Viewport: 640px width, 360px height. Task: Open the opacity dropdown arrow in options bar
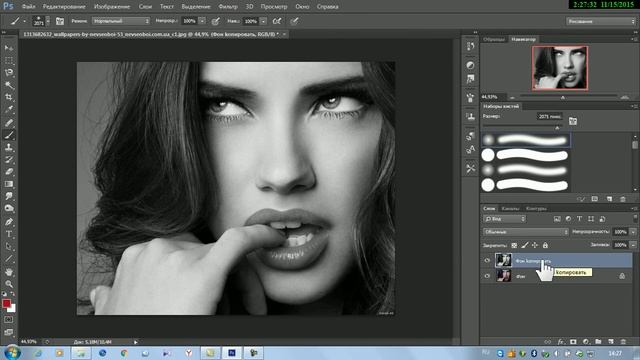point(202,21)
